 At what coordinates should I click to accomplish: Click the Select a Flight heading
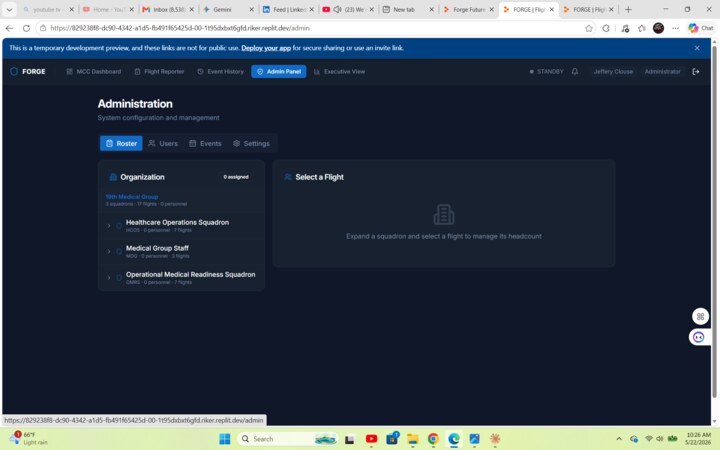coord(319,177)
